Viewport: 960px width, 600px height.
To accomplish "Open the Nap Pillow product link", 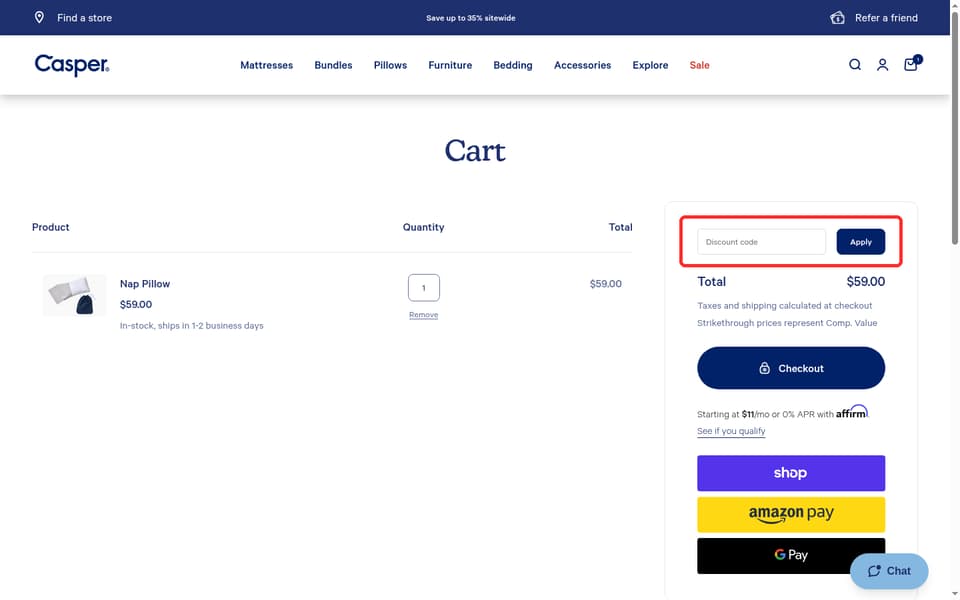I will (x=144, y=283).
